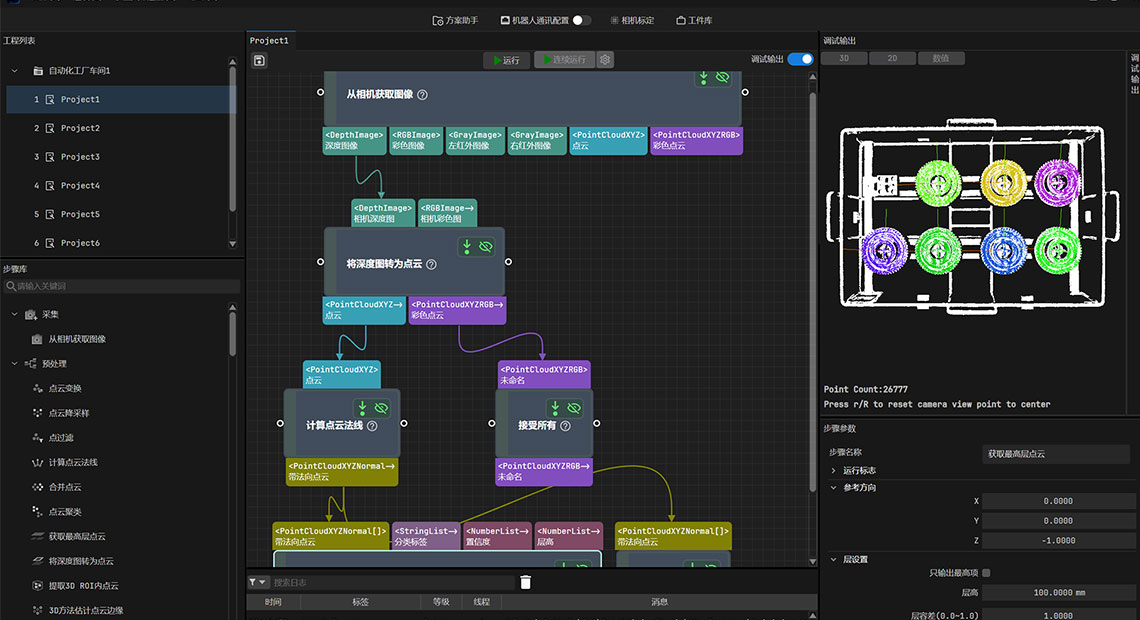Click the 搜索日志 log search field
1140x620 pixels.
(393, 582)
